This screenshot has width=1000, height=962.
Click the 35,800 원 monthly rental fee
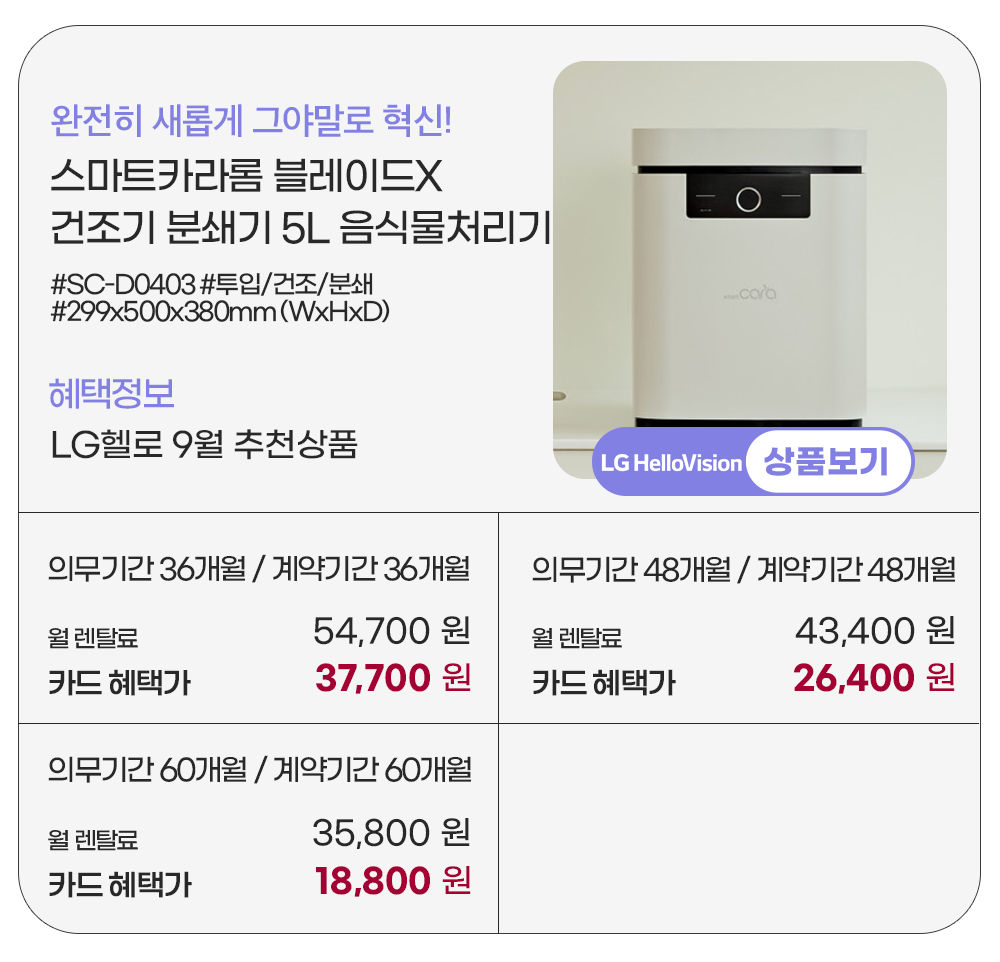(x=391, y=832)
